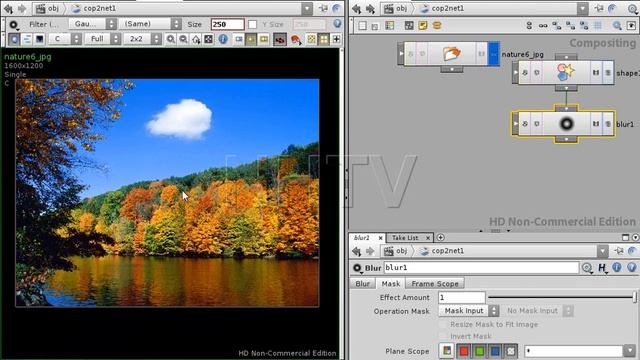Click Plane Scope text field
Viewport: 640px width, 360px height.
point(573,351)
